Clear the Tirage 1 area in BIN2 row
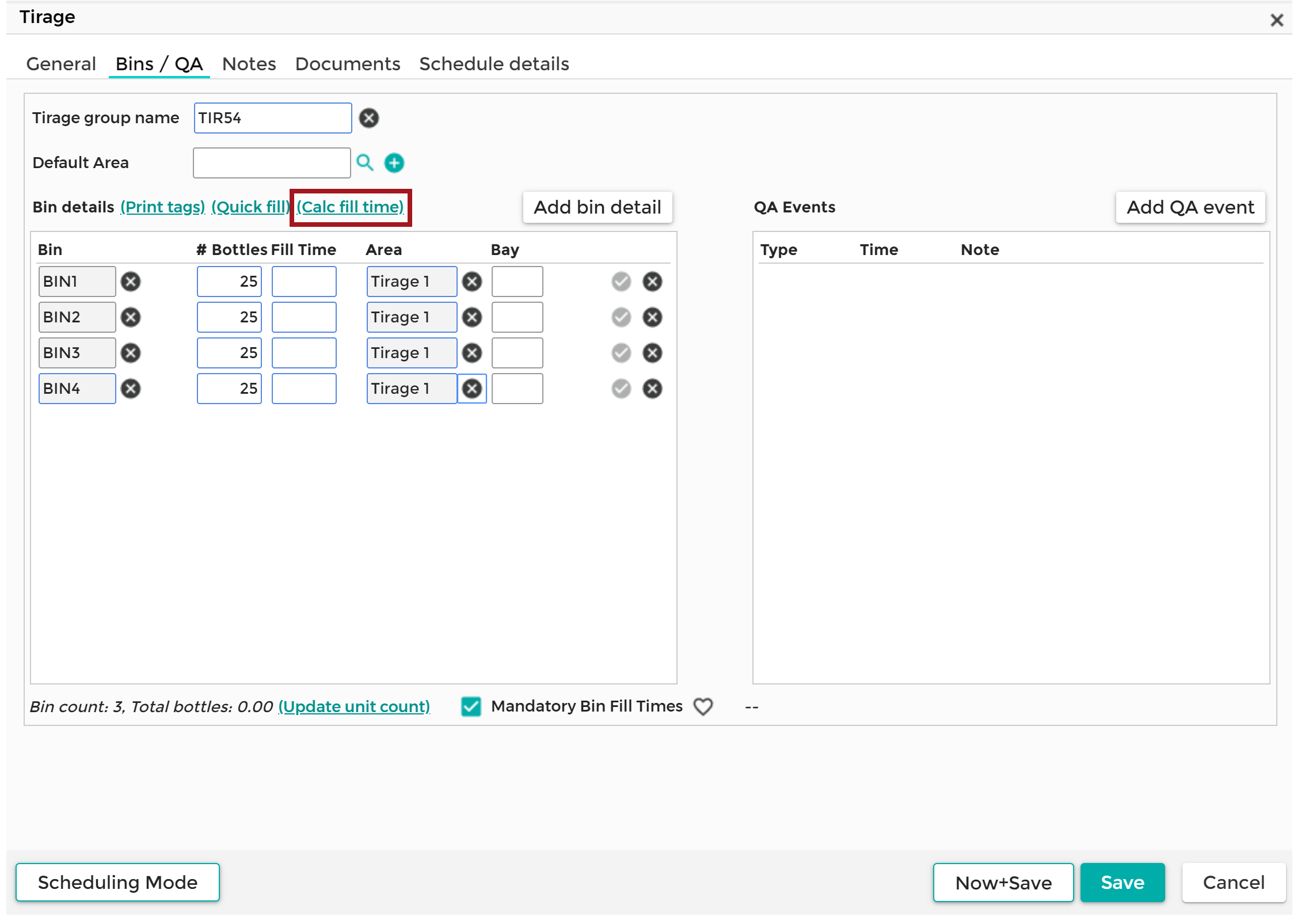 click(x=472, y=317)
